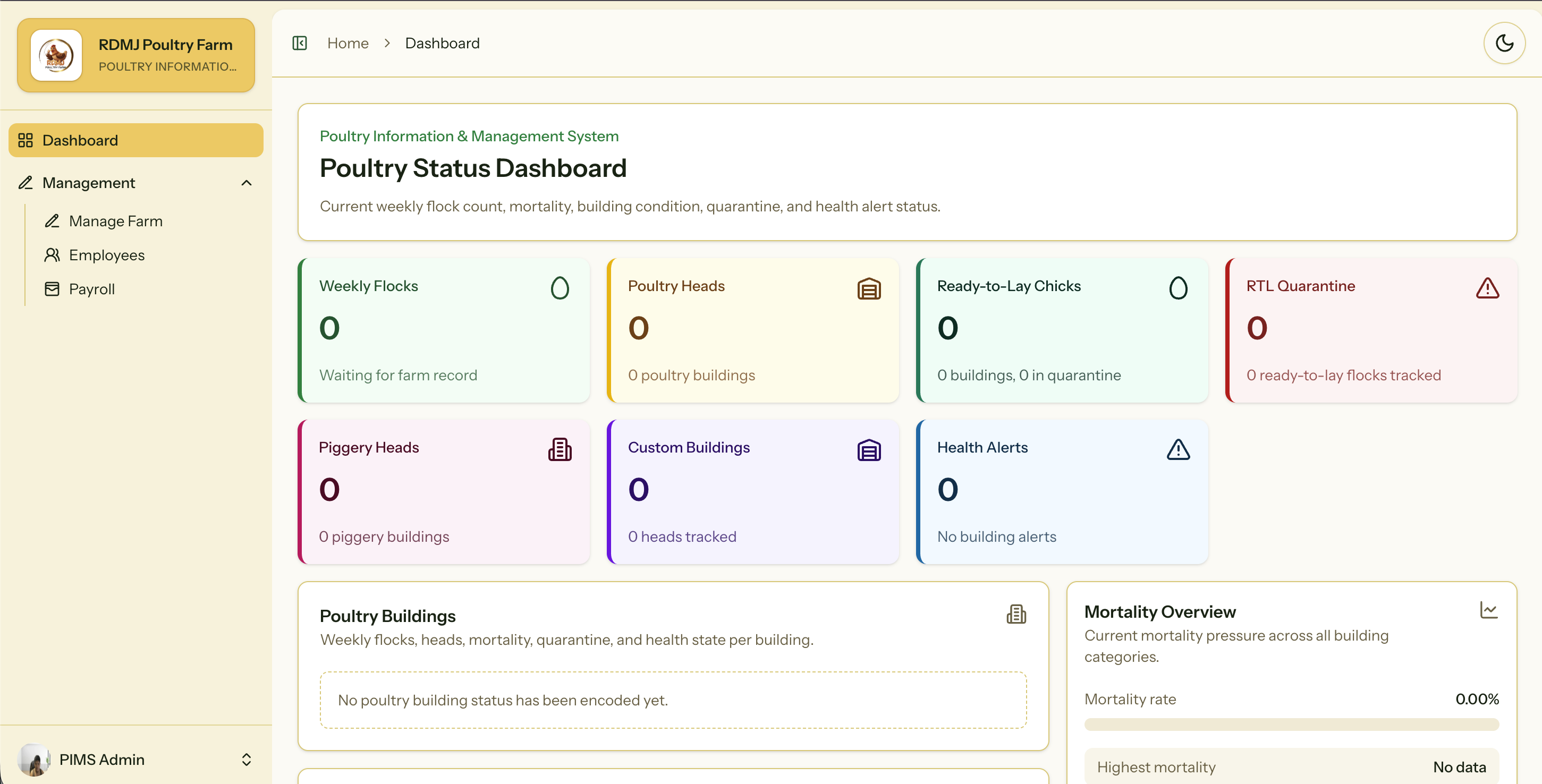1542x784 pixels.
Task: Open Manage Farm page
Action: (x=115, y=221)
